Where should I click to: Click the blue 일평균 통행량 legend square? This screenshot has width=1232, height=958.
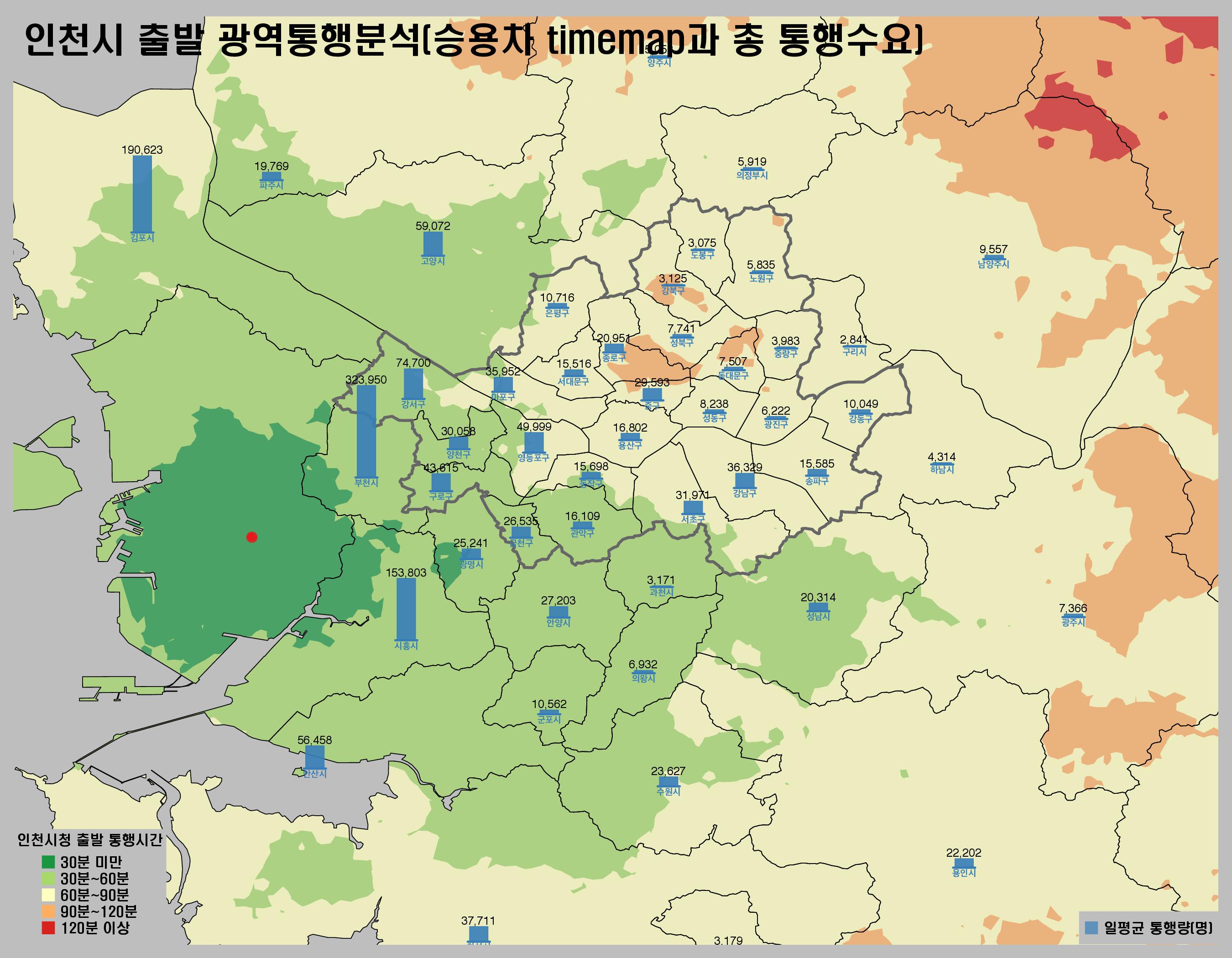coord(1091,927)
